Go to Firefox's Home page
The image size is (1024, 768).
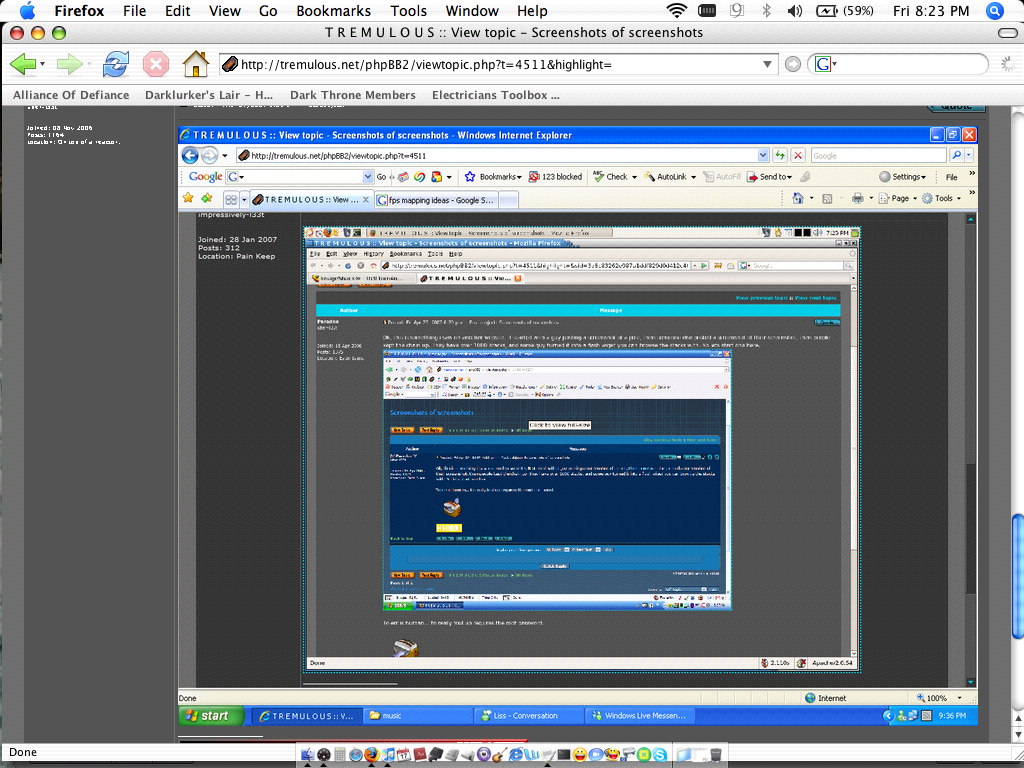[195, 64]
